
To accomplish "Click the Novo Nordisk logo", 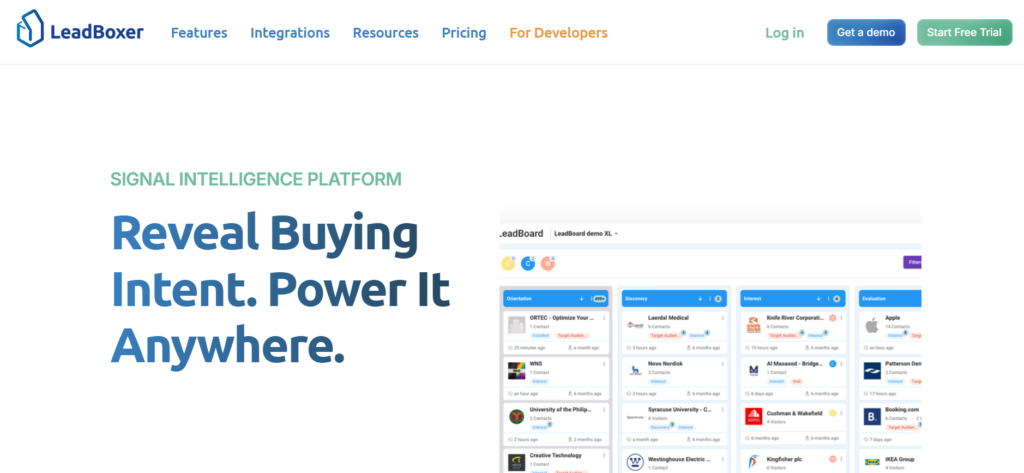I will (635, 371).
